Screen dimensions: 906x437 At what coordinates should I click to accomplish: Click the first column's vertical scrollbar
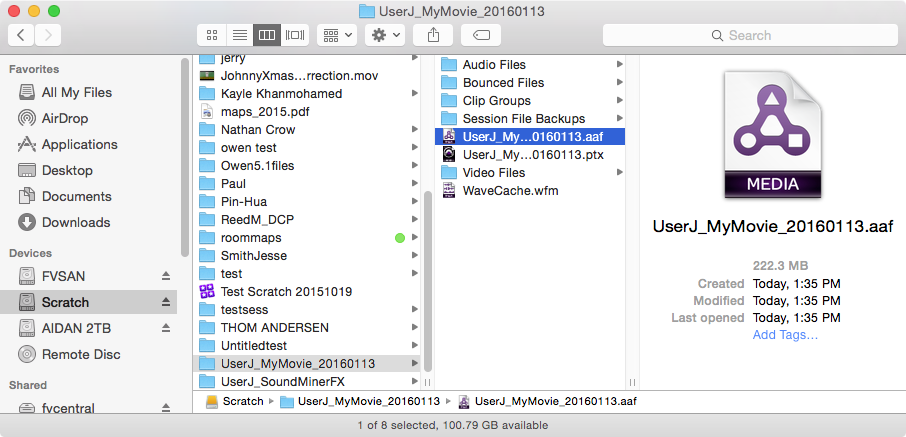tap(428, 281)
